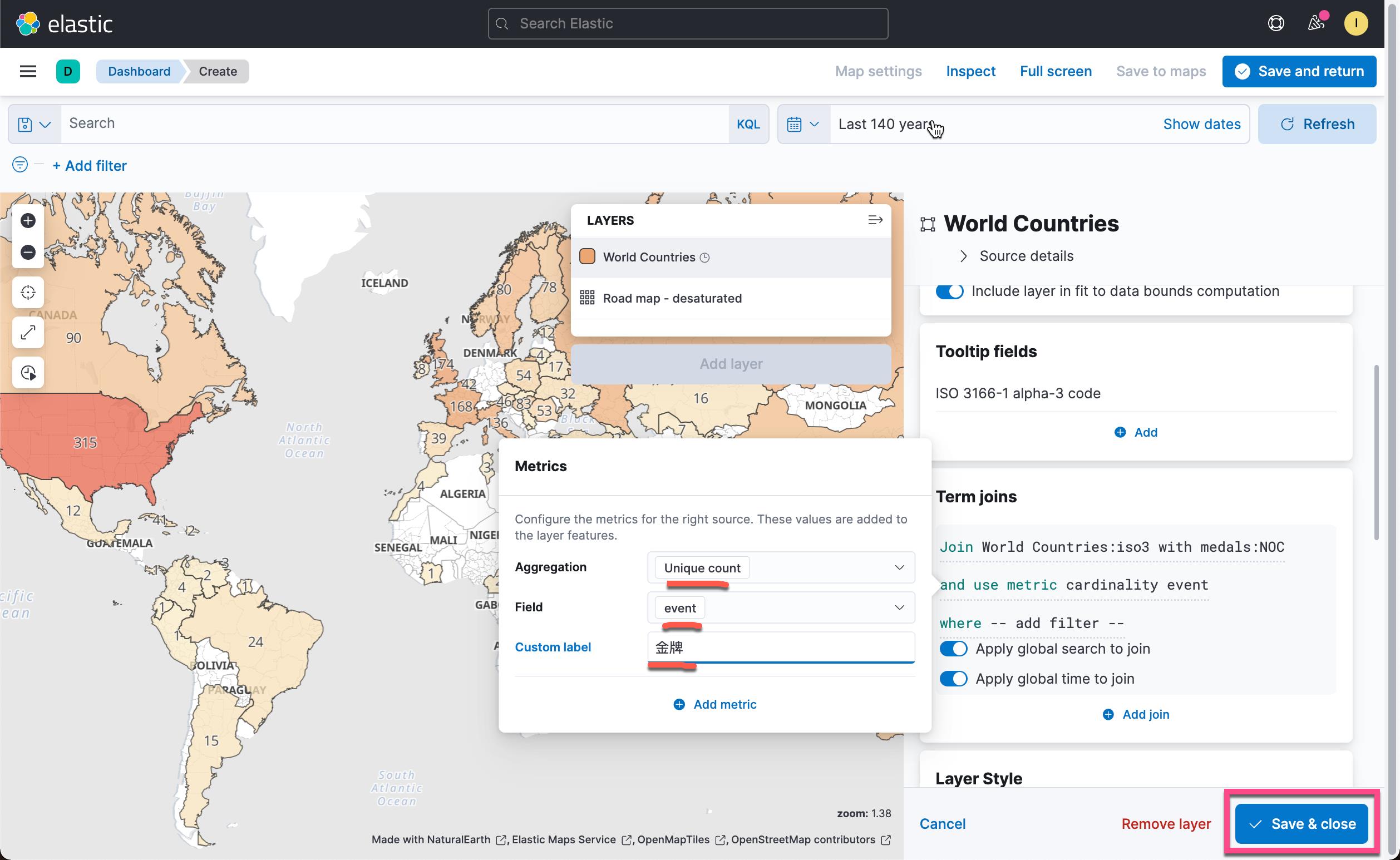This screenshot has width=1400, height=860.
Task: Click the Custom label input field
Action: (x=781, y=648)
